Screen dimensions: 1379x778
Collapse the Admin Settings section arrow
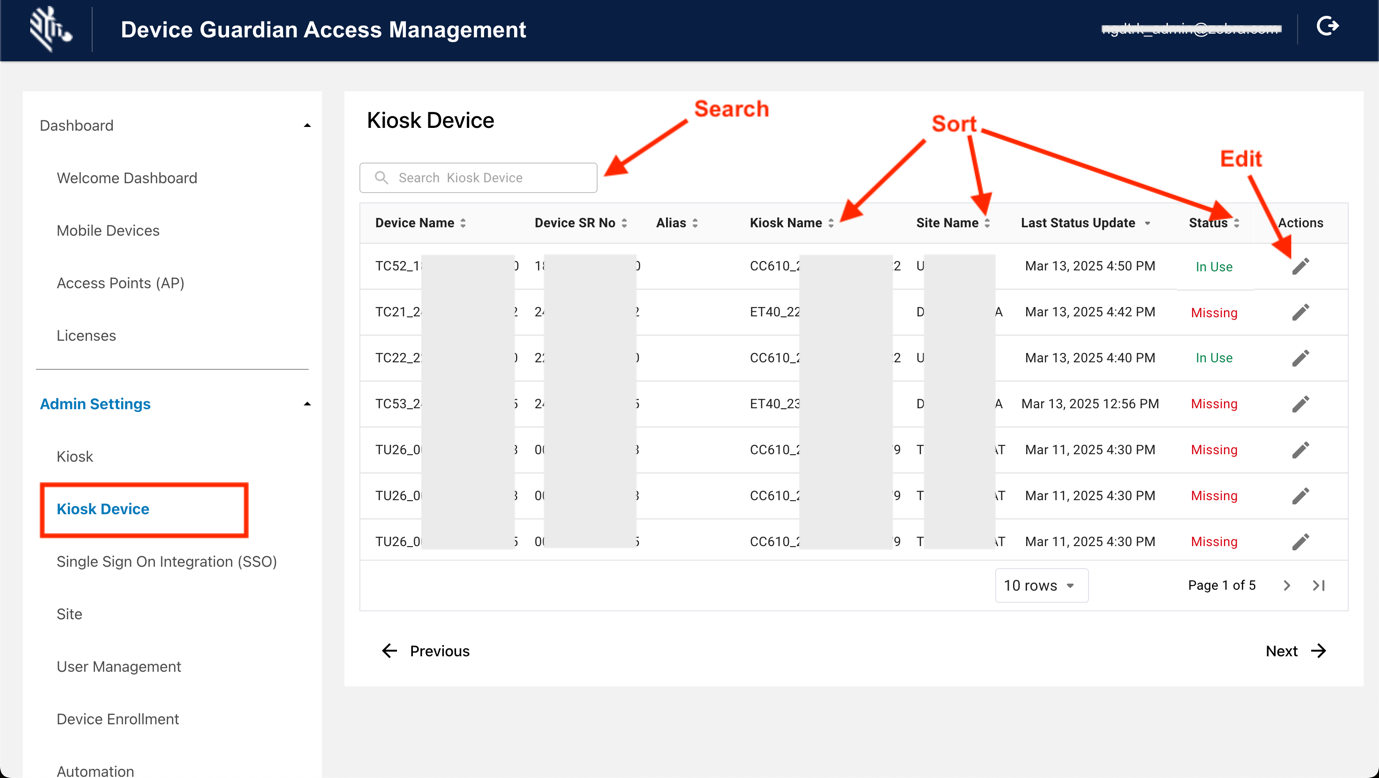pyautogui.click(x=307, y=404)
